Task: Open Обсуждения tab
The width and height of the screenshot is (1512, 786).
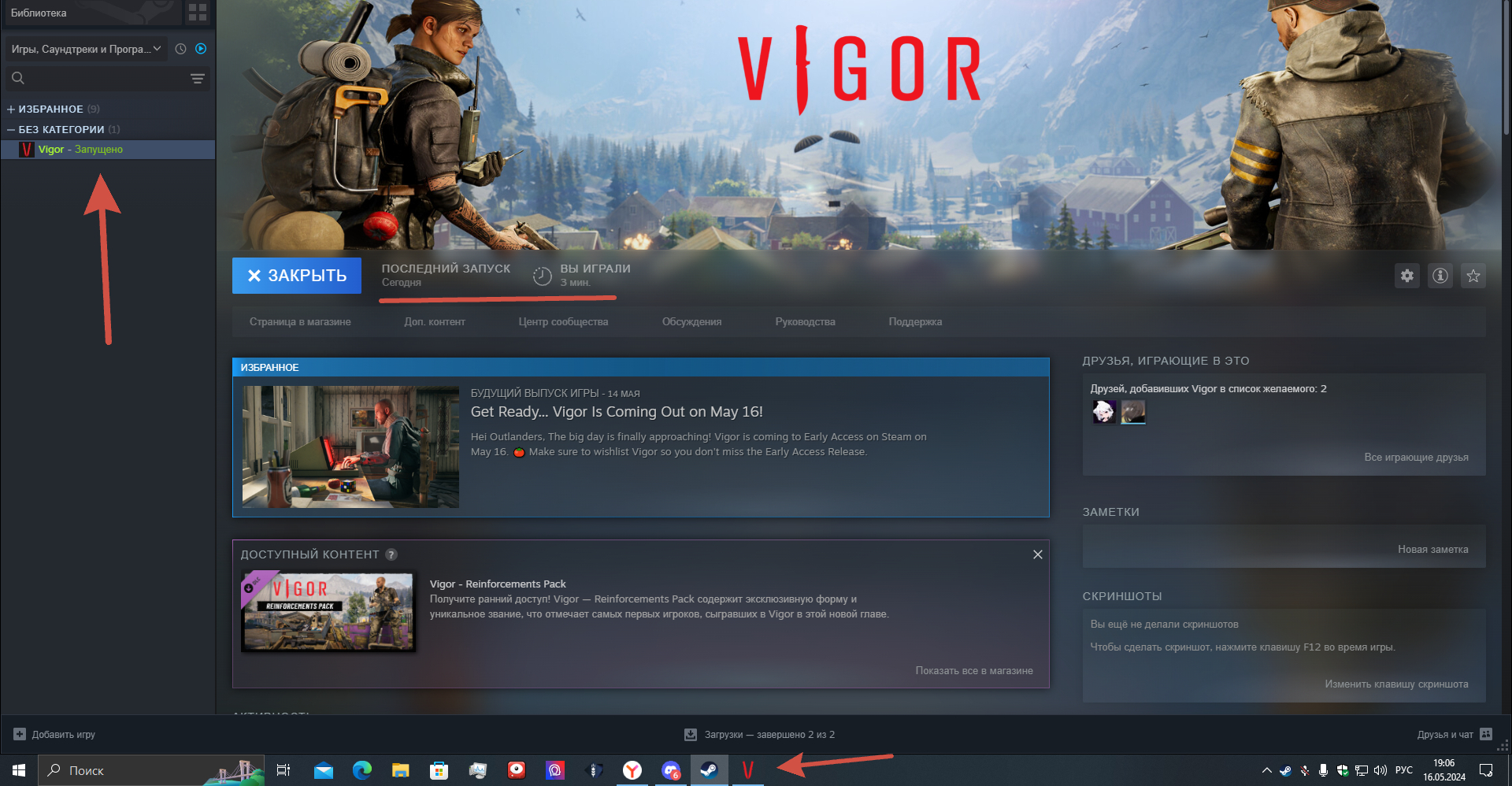Action: point(691,321)
